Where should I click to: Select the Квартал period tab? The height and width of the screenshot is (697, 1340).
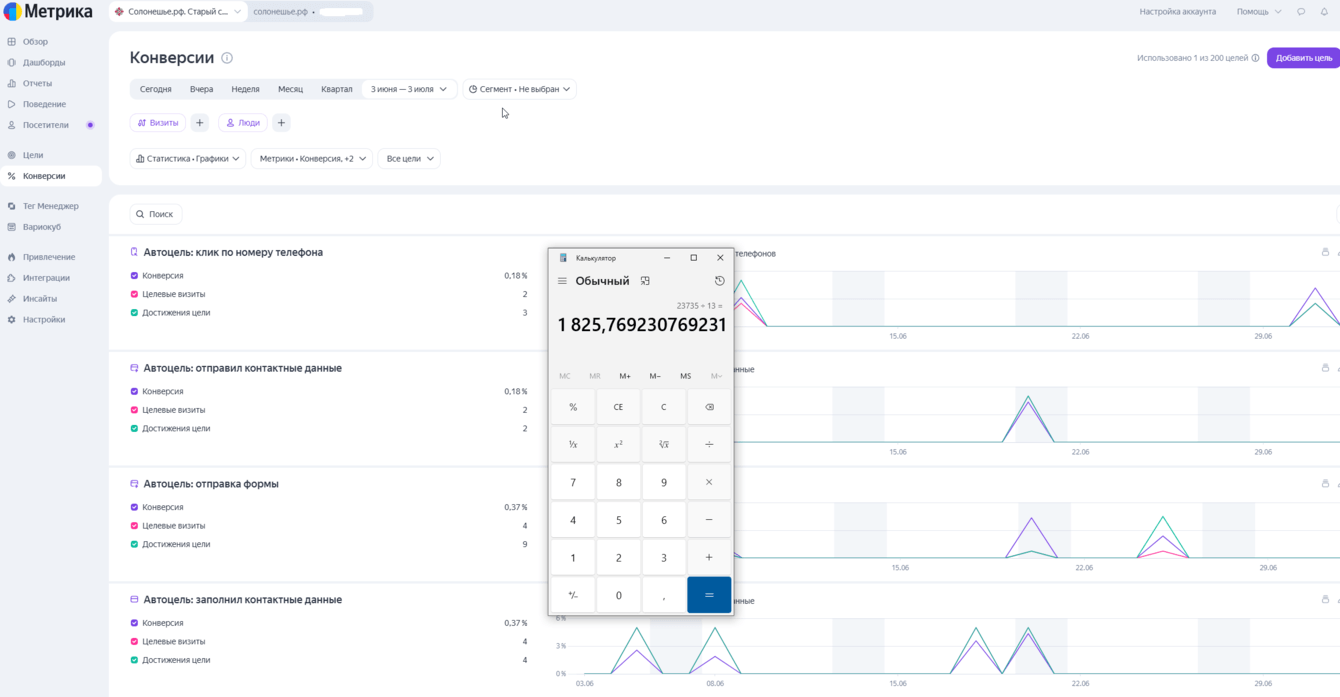[x=337, y=89]
